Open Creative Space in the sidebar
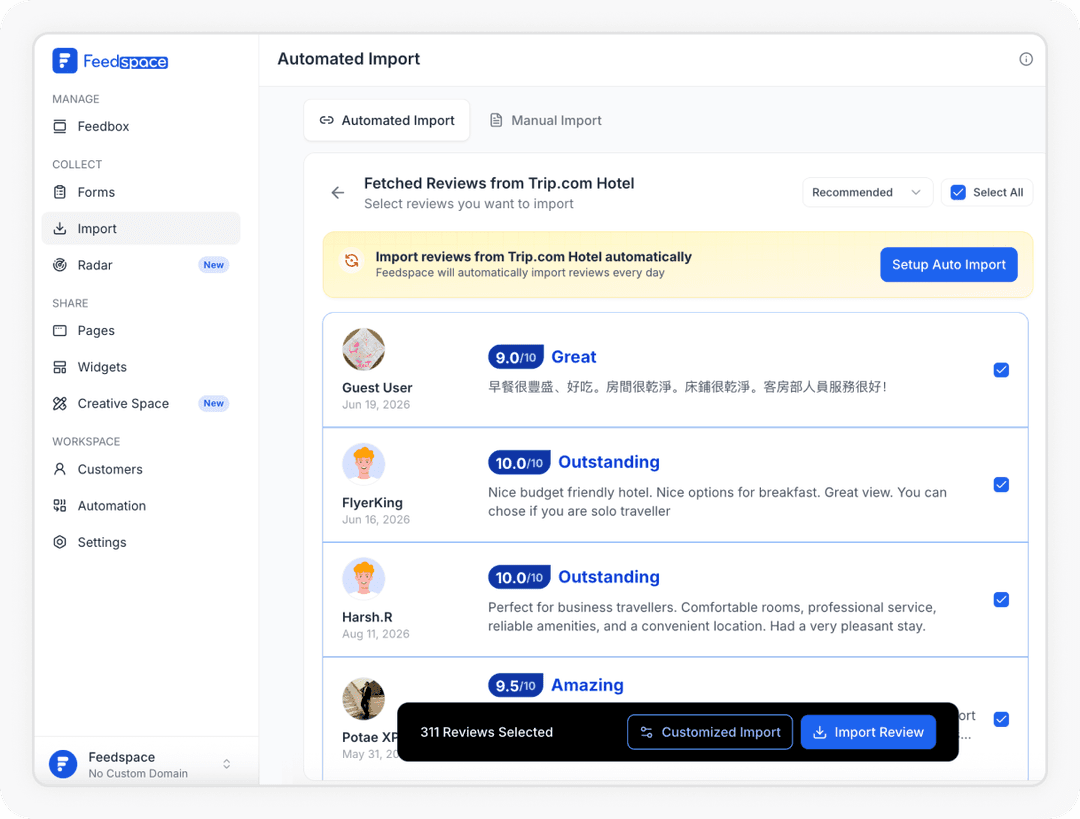The height and width of the screenshot is (819, 1080). [141, 404]
